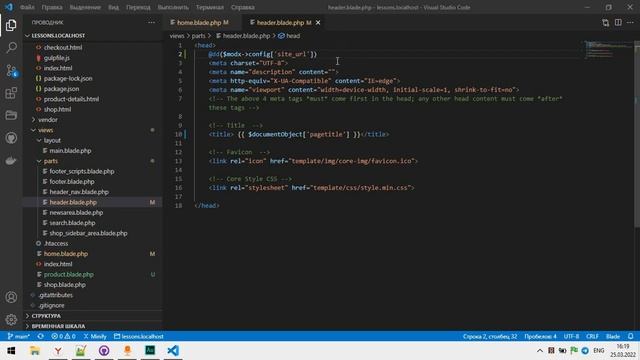The width and height of the screenshot is (640, 360).
Task: Change language mode via Blade item
Action: [x=613, y=336]
